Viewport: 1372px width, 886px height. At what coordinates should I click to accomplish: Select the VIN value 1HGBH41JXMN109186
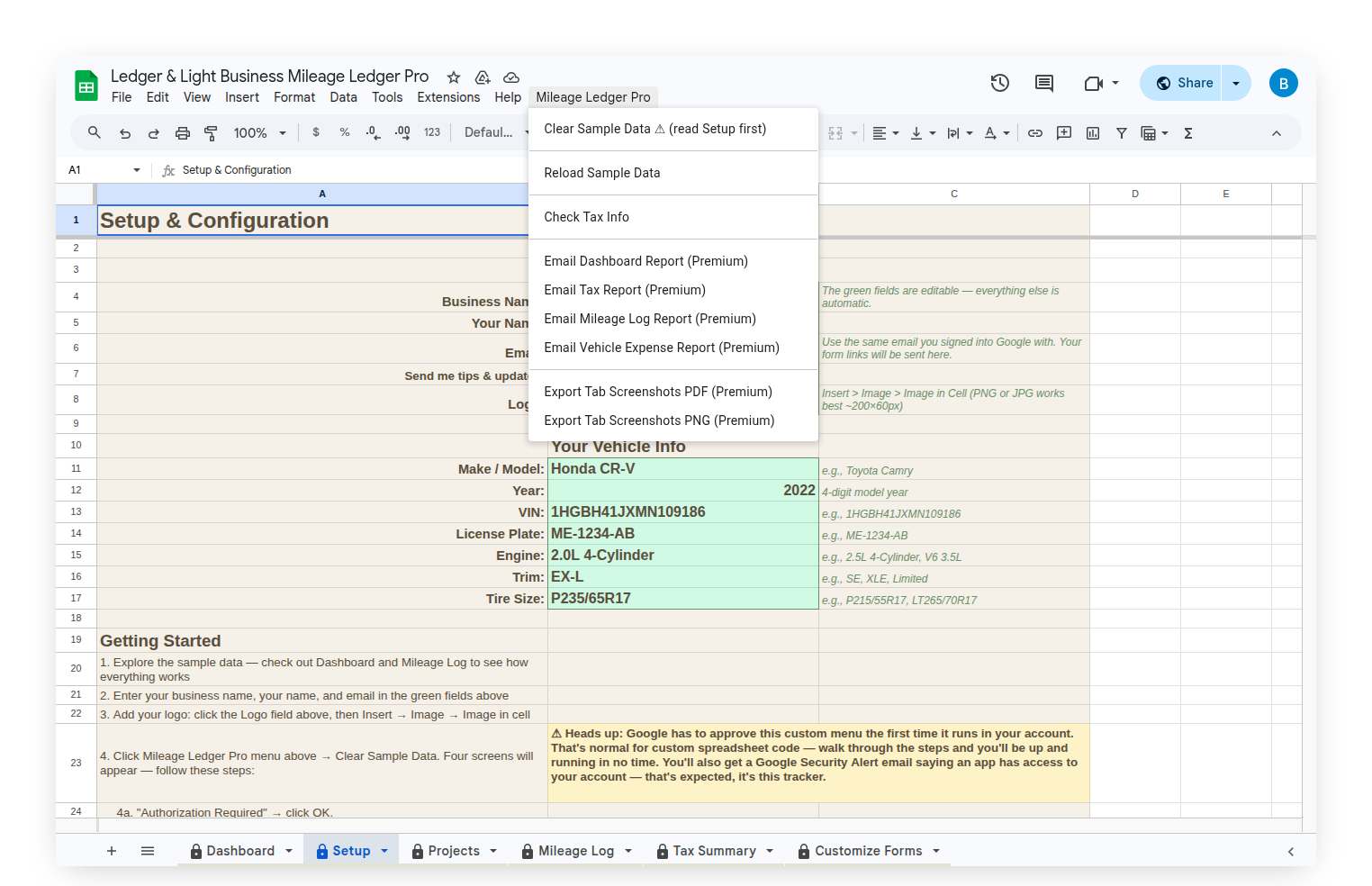click(683, 511)
